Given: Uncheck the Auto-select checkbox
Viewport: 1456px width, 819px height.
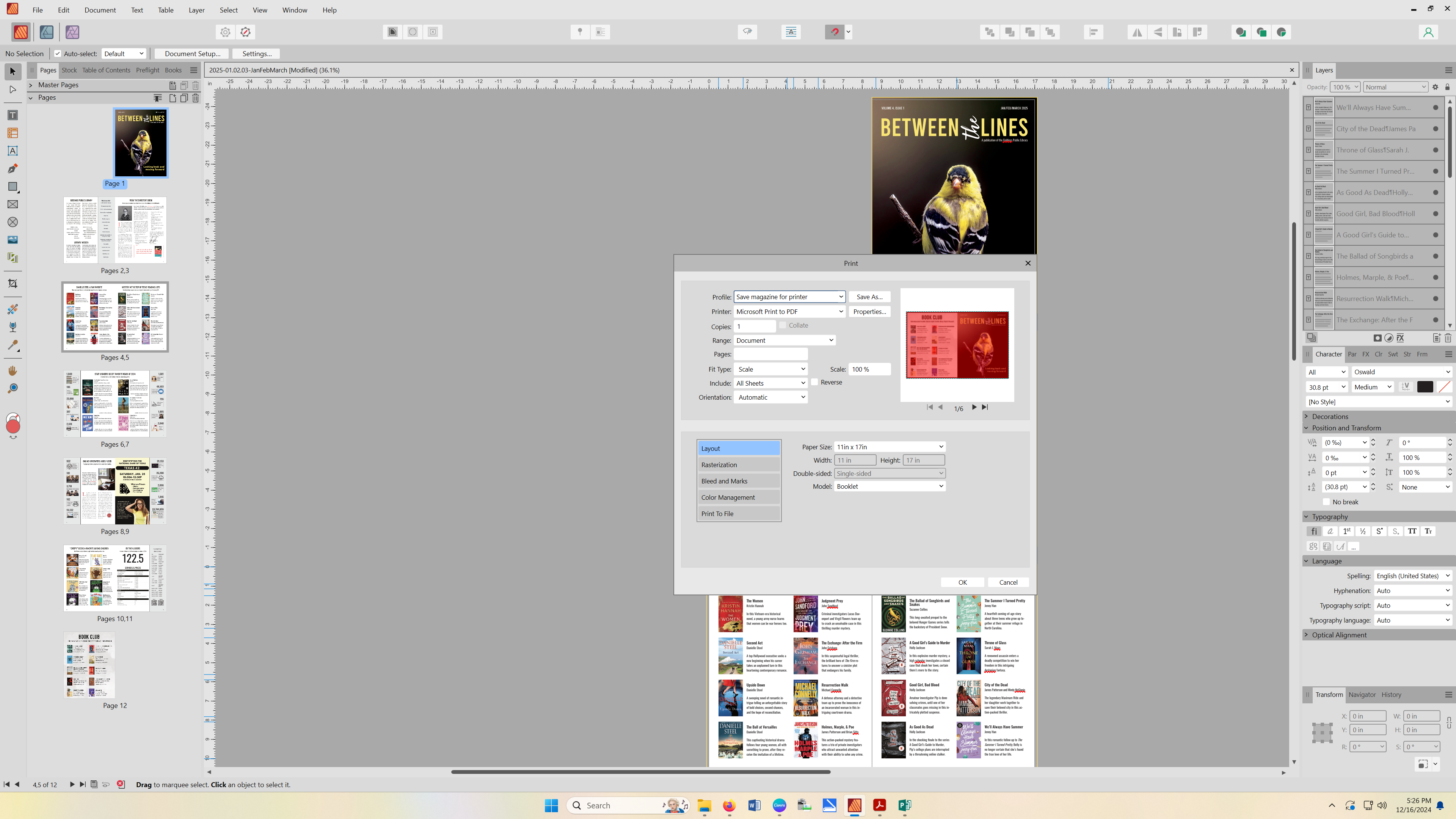Looking at the screenshot, I should [58, 54].
